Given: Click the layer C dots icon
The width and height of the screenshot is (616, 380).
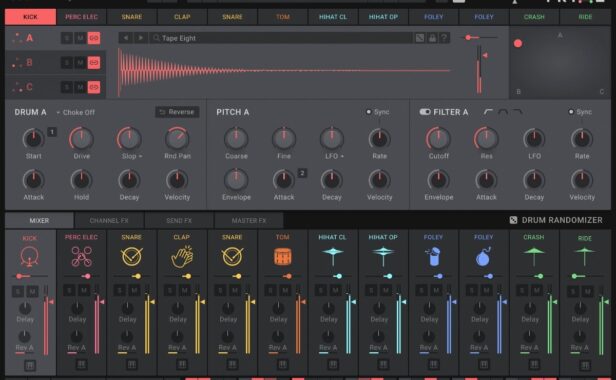Looking at the screenshot, I should click(17, 87).
